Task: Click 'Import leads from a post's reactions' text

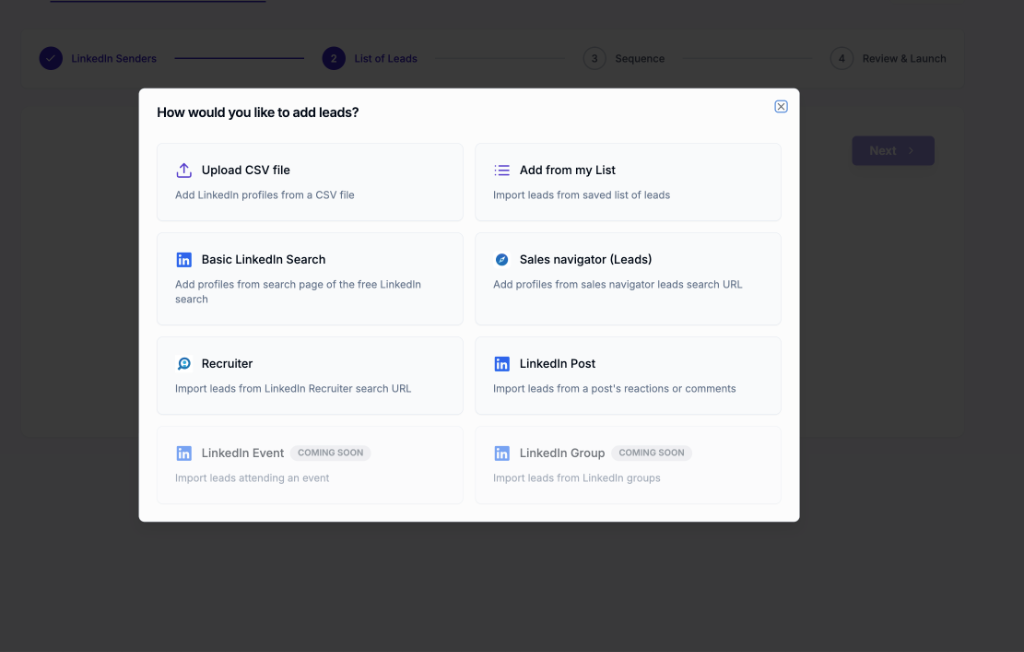Action: coord(614,388)
